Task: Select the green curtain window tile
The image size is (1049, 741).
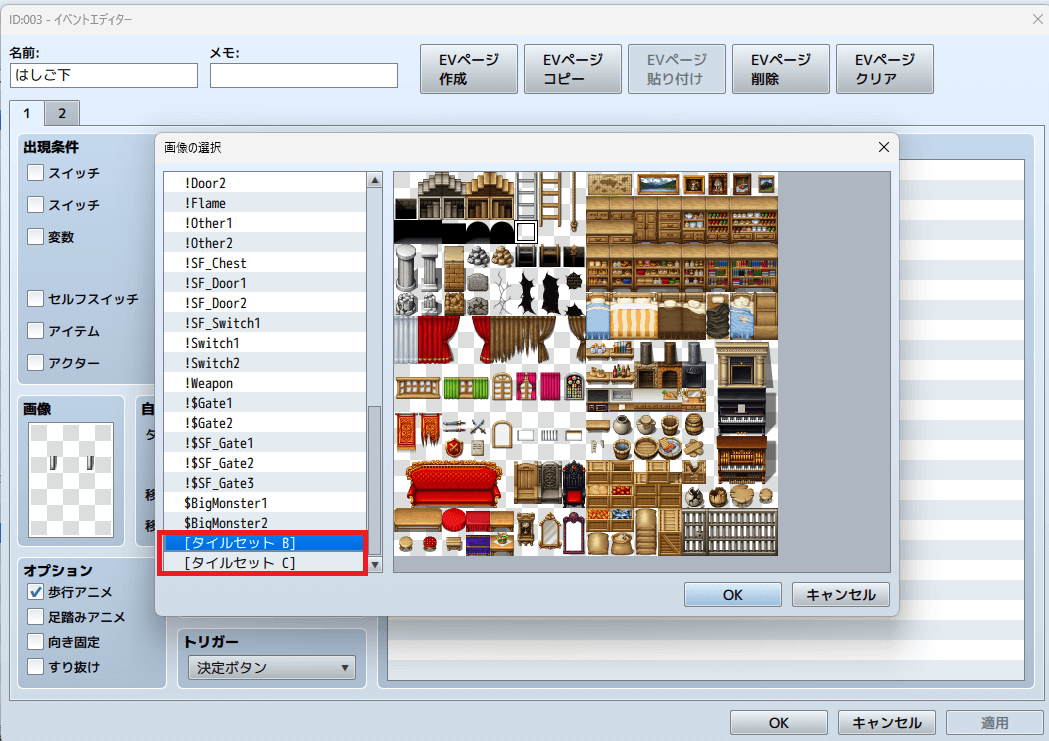Action: 465,388
